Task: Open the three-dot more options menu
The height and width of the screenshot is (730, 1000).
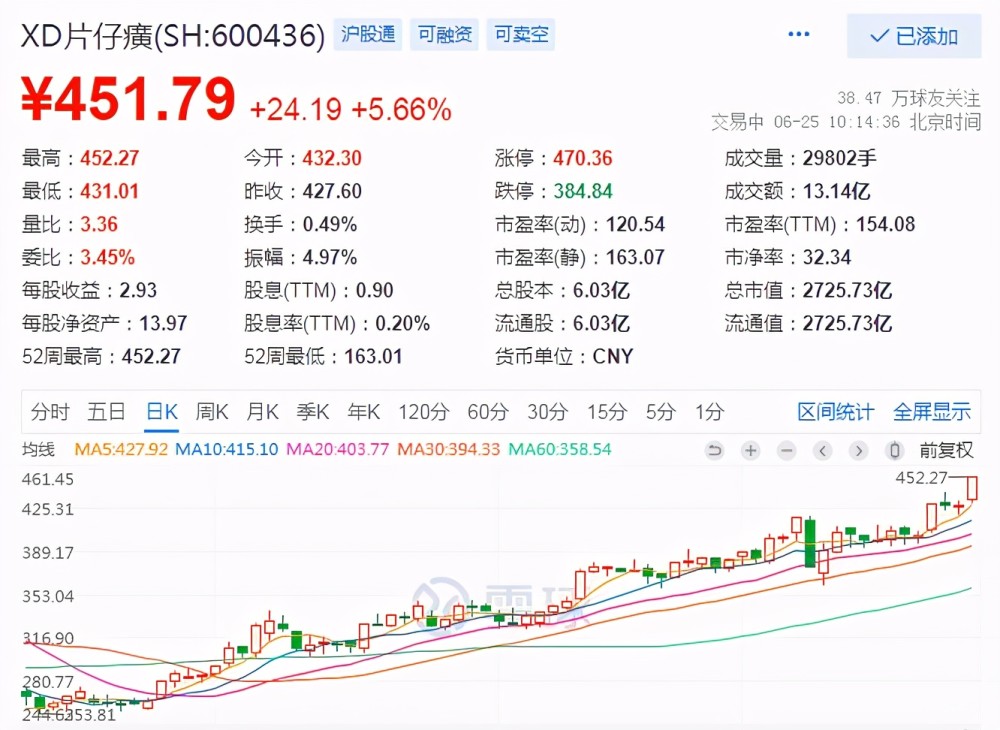Action: coord(798,34)
